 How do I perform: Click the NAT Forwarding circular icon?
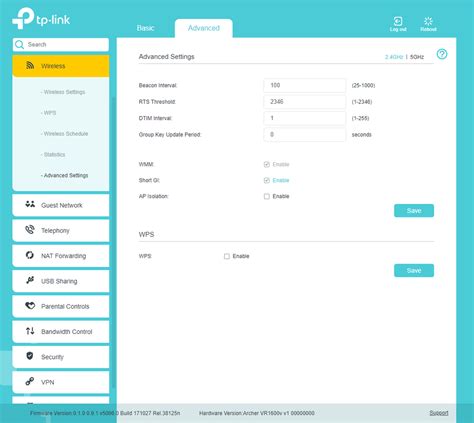[x=30, y=255]
